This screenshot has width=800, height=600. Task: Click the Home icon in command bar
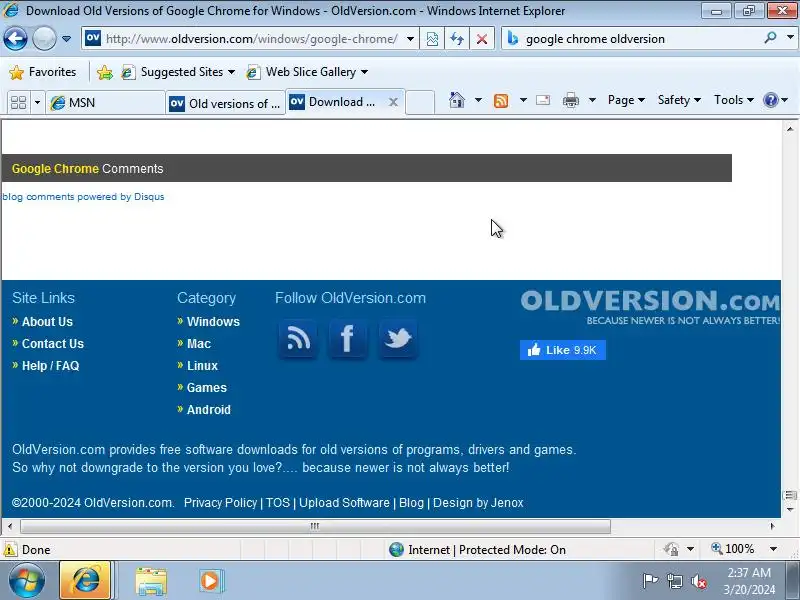(457, 100)
